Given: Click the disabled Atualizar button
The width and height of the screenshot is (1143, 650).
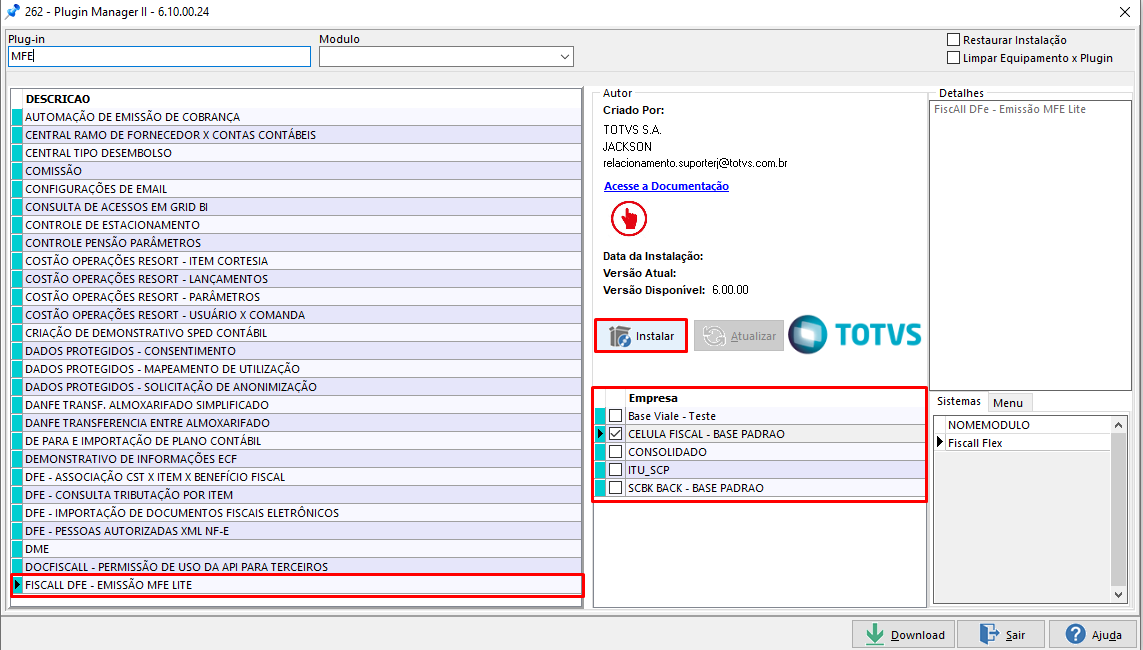Looking at the screenshot, I should pyautogui.click(x=739, y=336).
